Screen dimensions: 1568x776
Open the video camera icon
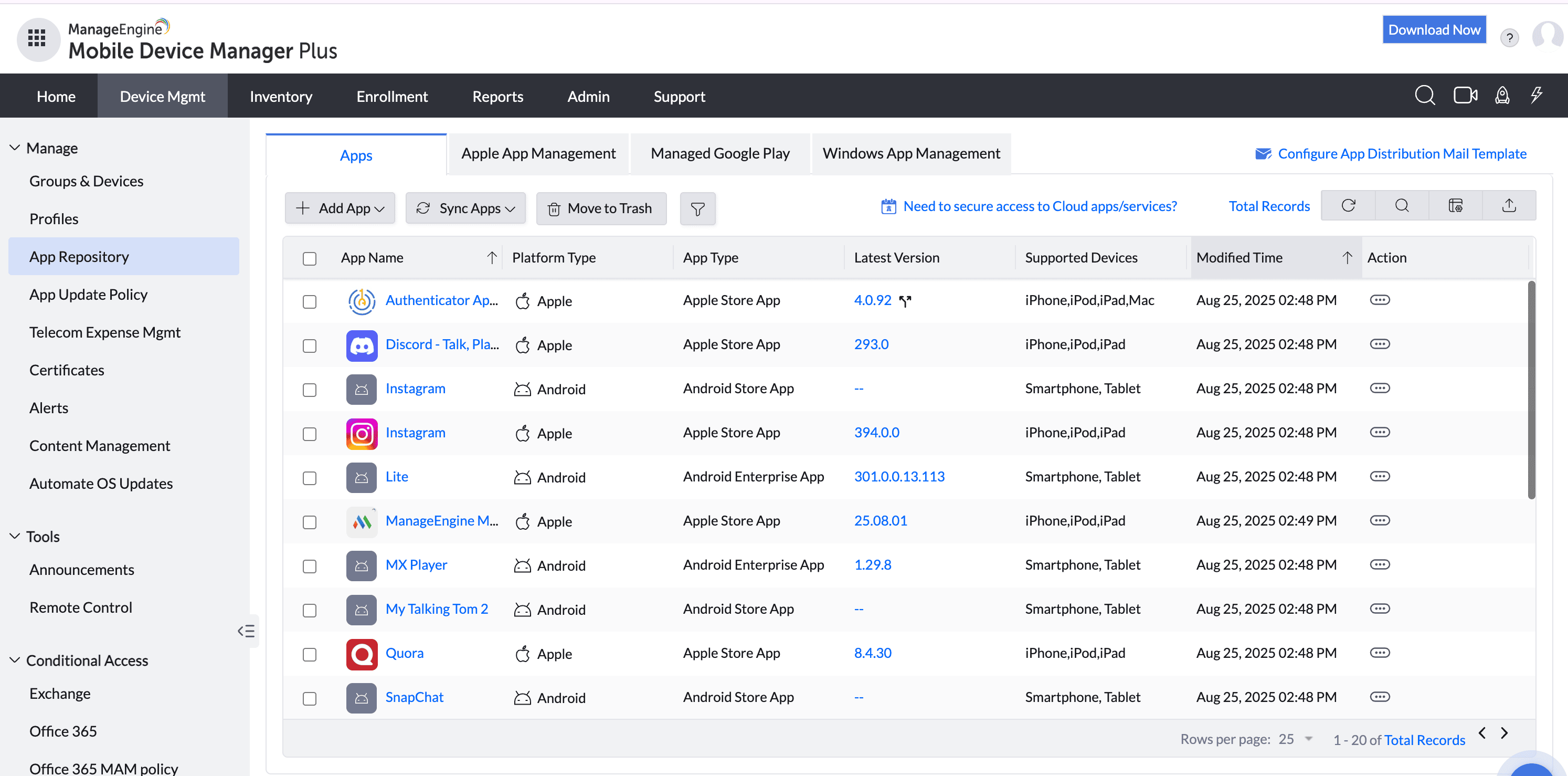coord(1465,96)
